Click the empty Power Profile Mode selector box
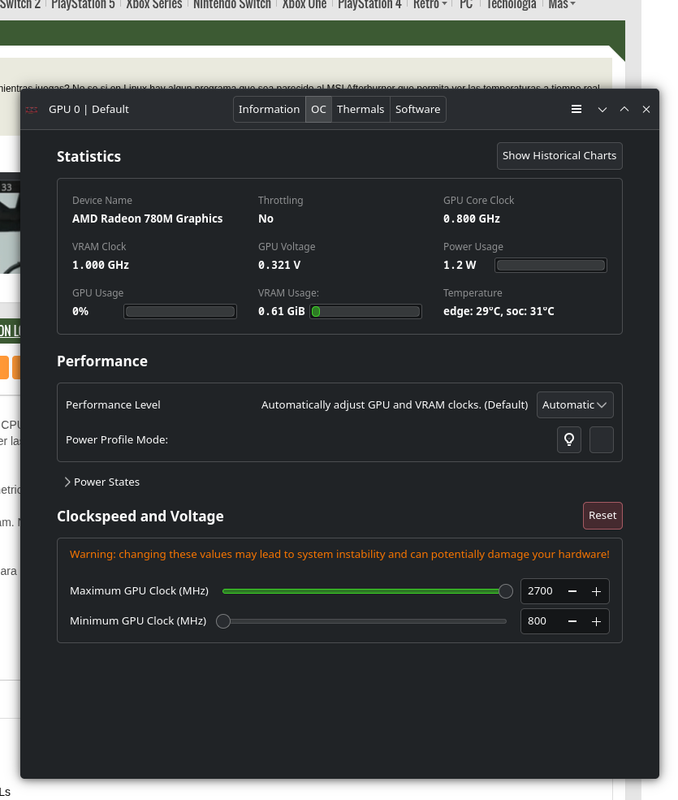Viewport: 678px width, 800px height. (x=601, y=439)
